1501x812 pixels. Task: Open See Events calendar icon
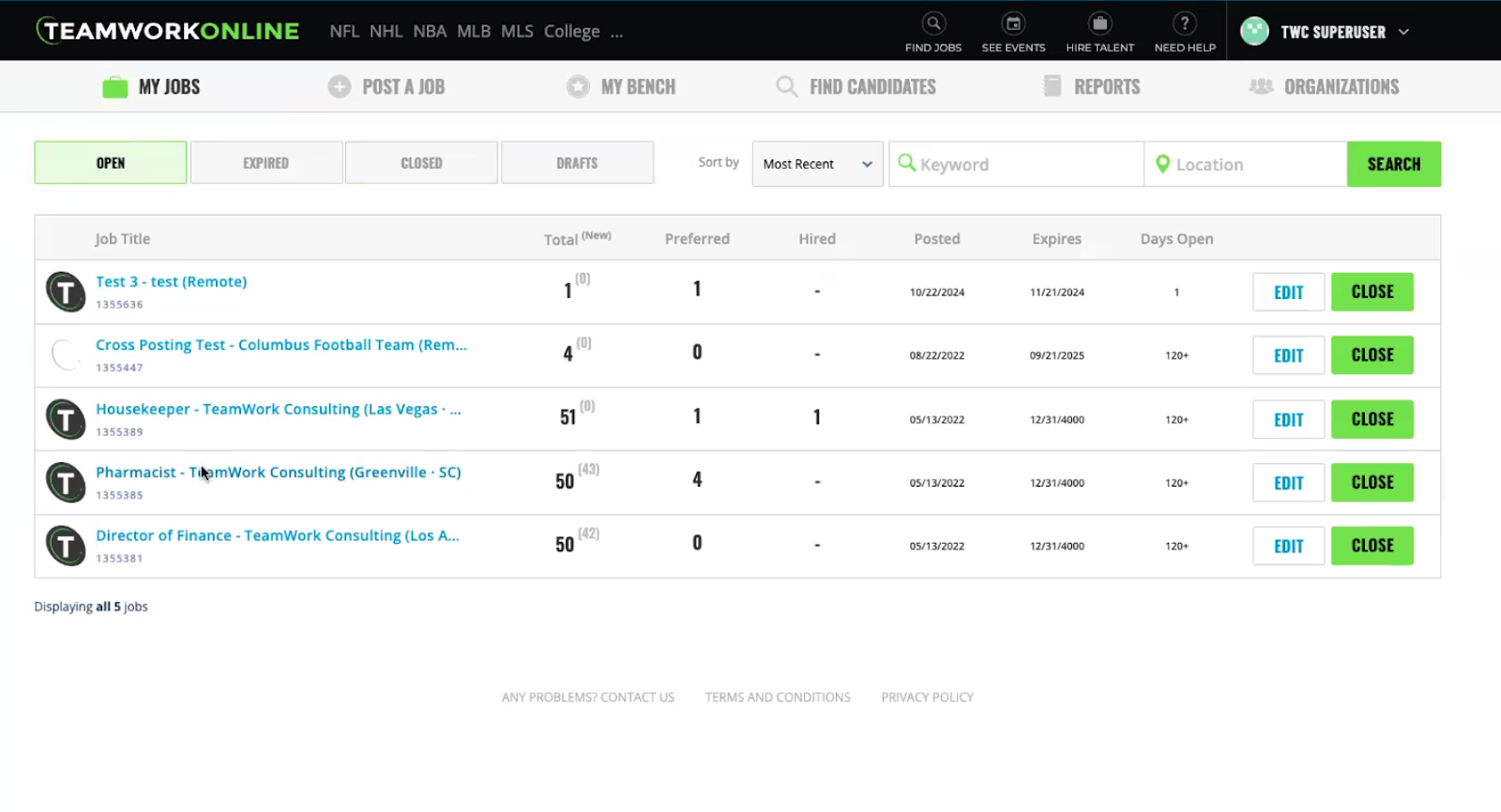(1013, 23)
